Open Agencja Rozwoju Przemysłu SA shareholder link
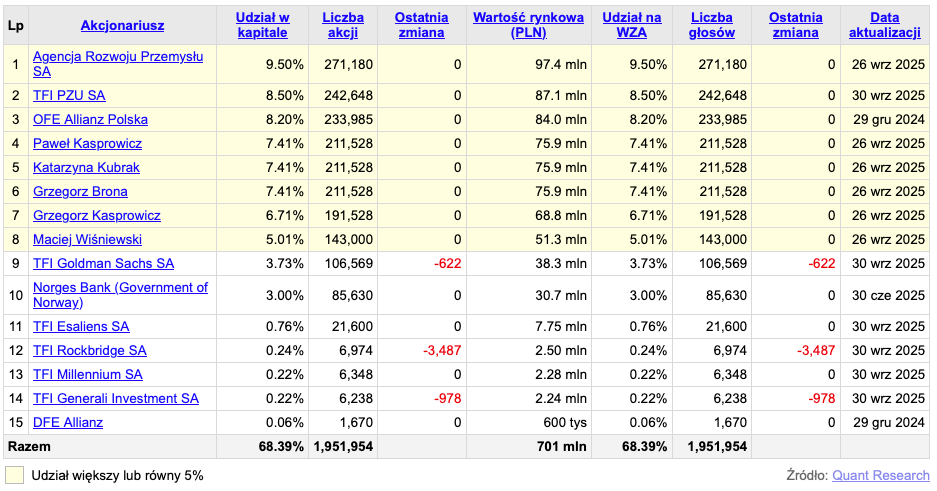 118,64
